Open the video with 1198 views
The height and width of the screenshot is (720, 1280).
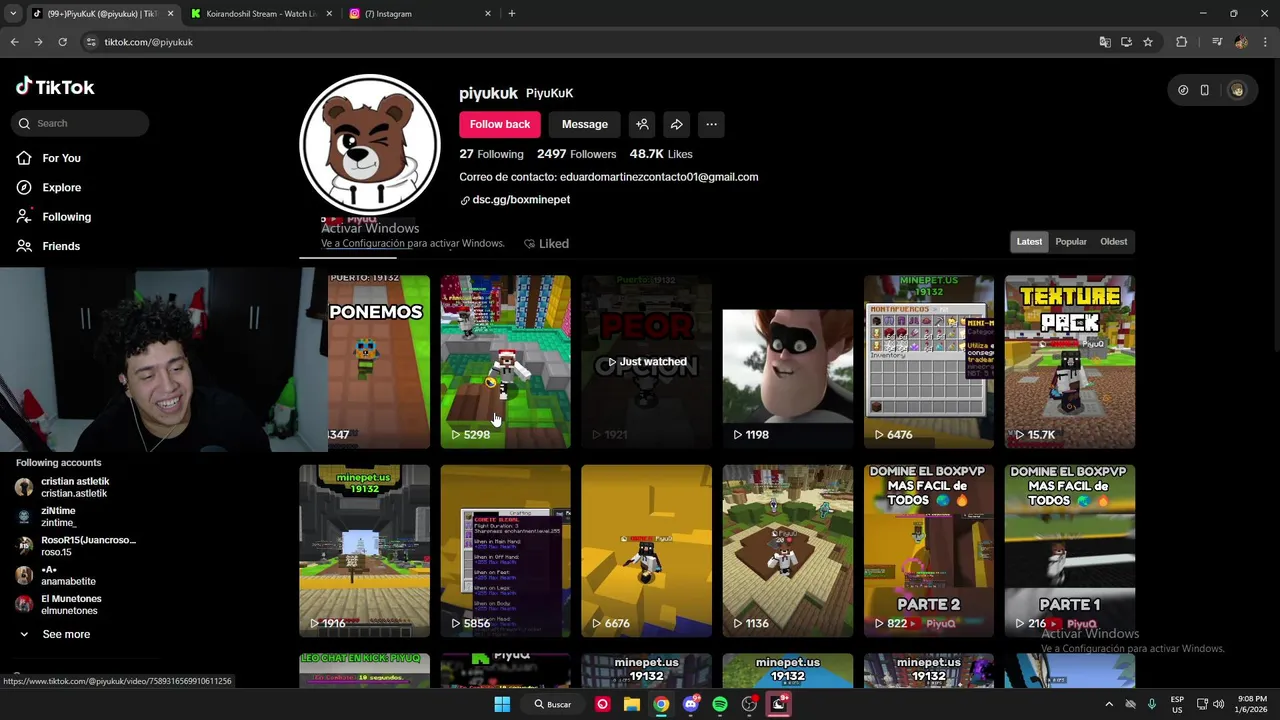[788, 361]
